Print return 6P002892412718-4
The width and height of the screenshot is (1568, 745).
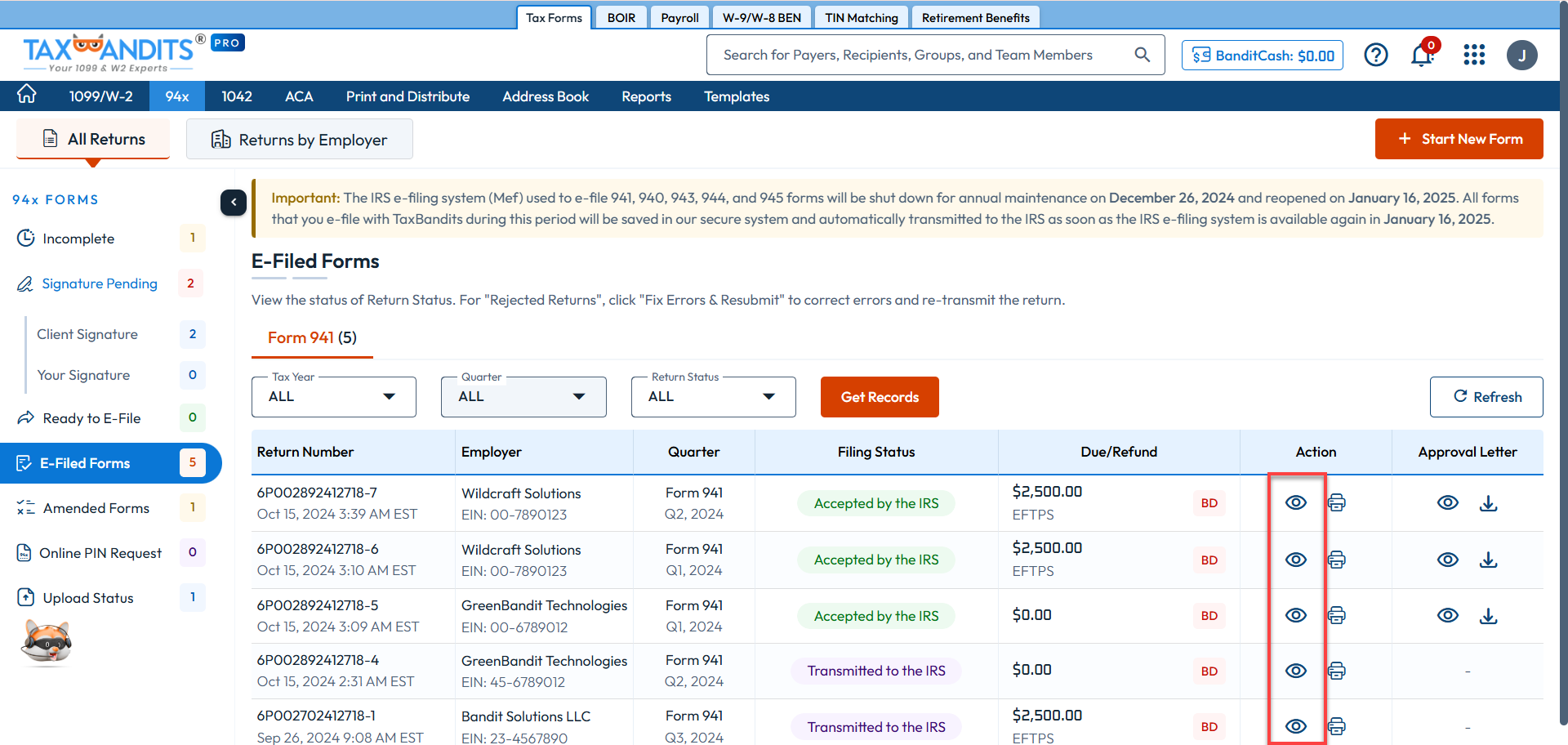point(1336,671)
